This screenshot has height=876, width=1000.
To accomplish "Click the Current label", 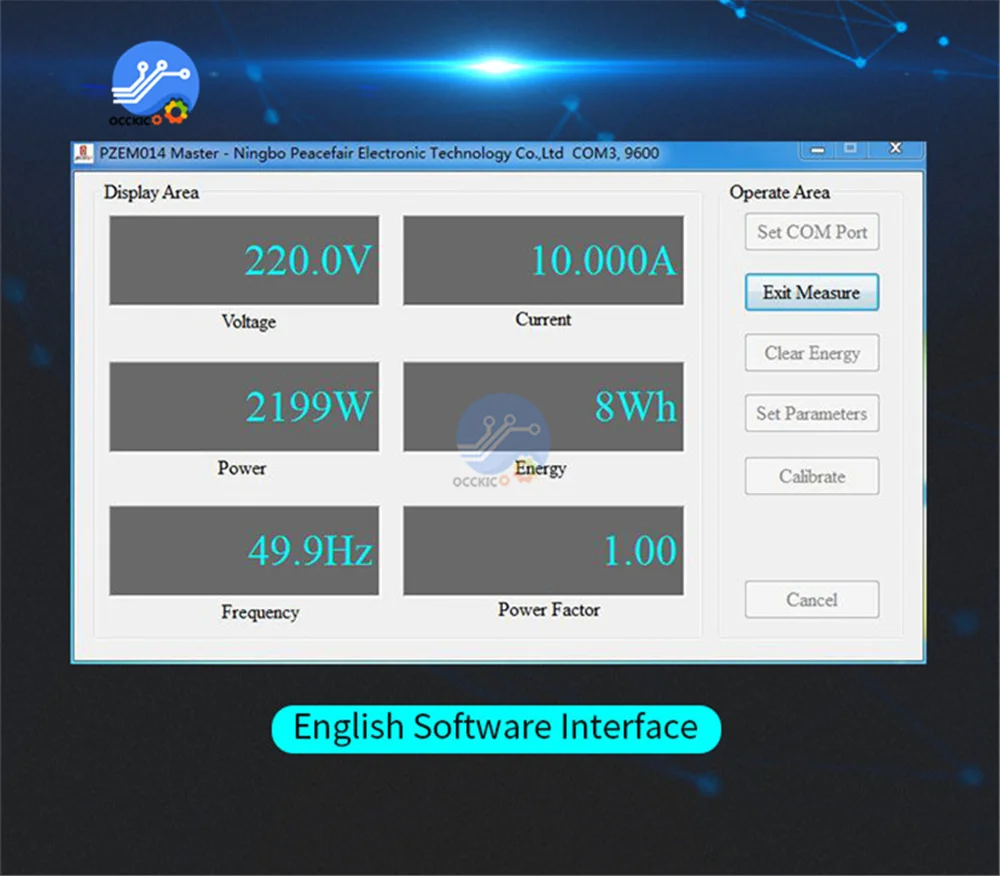I will pyautogui.click(x=543, y=319).
